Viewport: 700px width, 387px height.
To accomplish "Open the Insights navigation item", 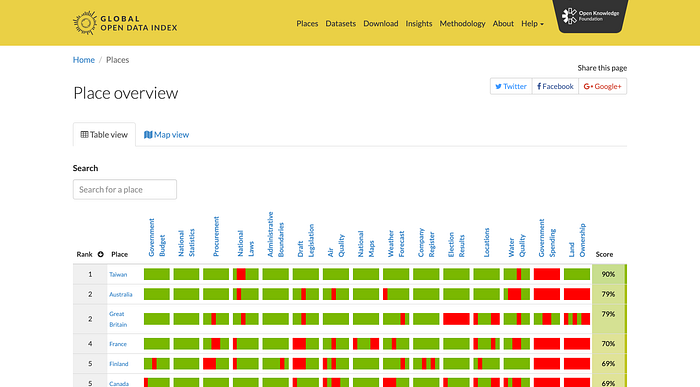I will point(419,24).
